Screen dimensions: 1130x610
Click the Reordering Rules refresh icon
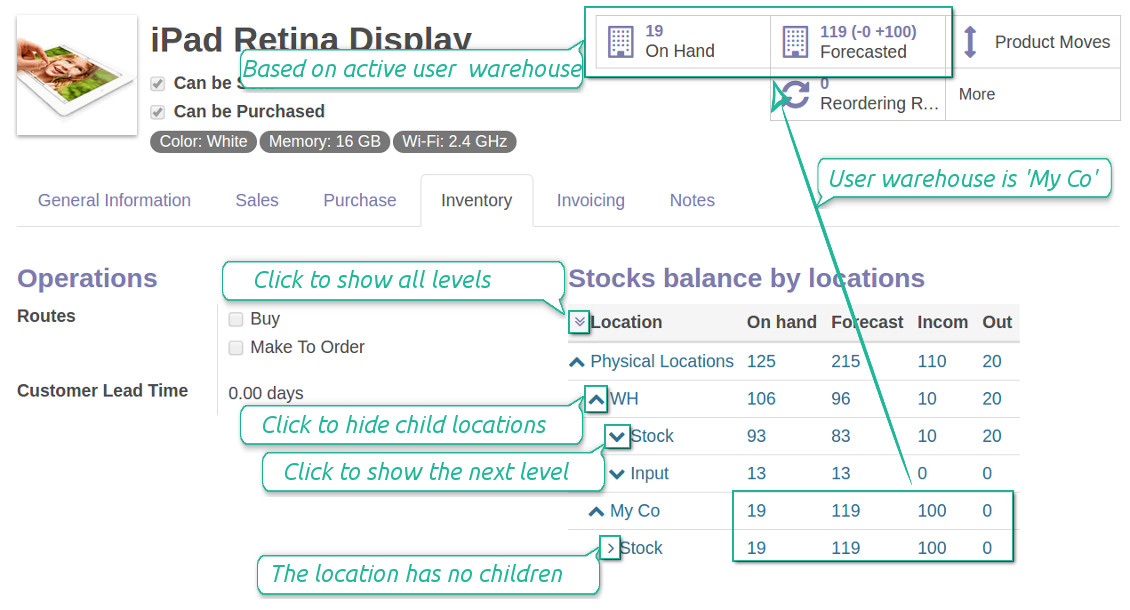click(x=796, y=94)
